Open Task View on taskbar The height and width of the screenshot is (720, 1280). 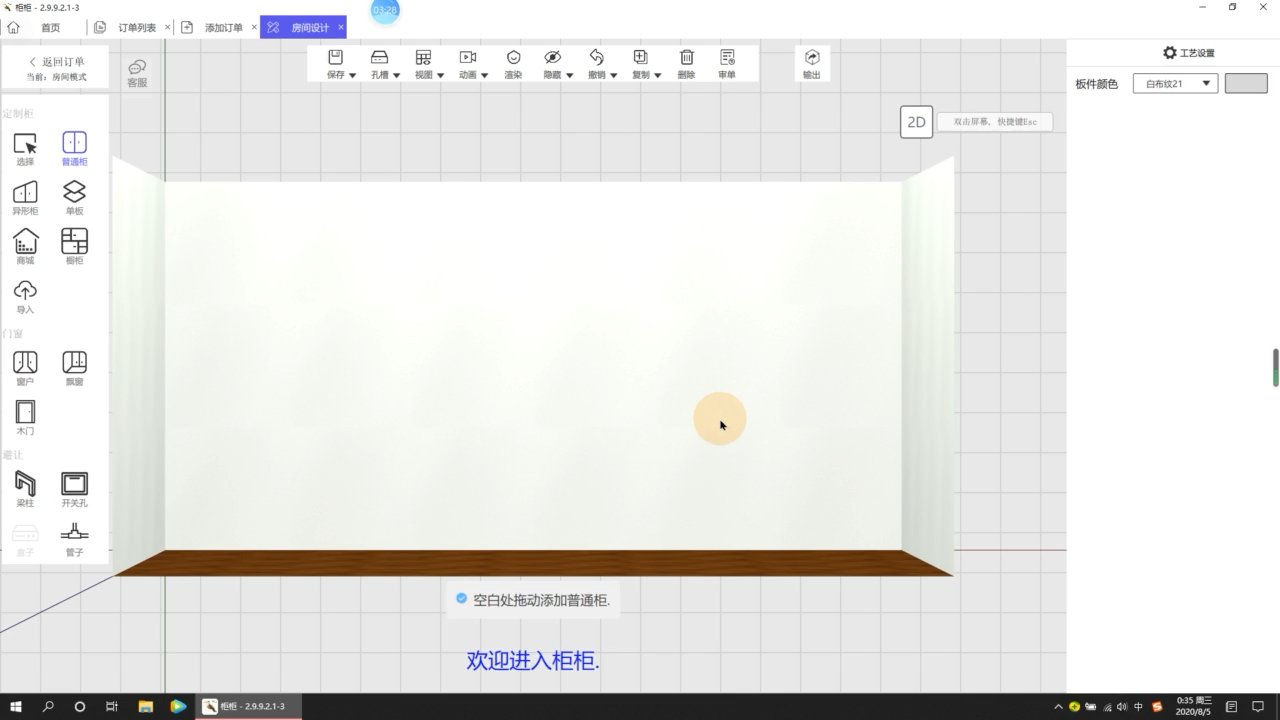tap(112, 706)
